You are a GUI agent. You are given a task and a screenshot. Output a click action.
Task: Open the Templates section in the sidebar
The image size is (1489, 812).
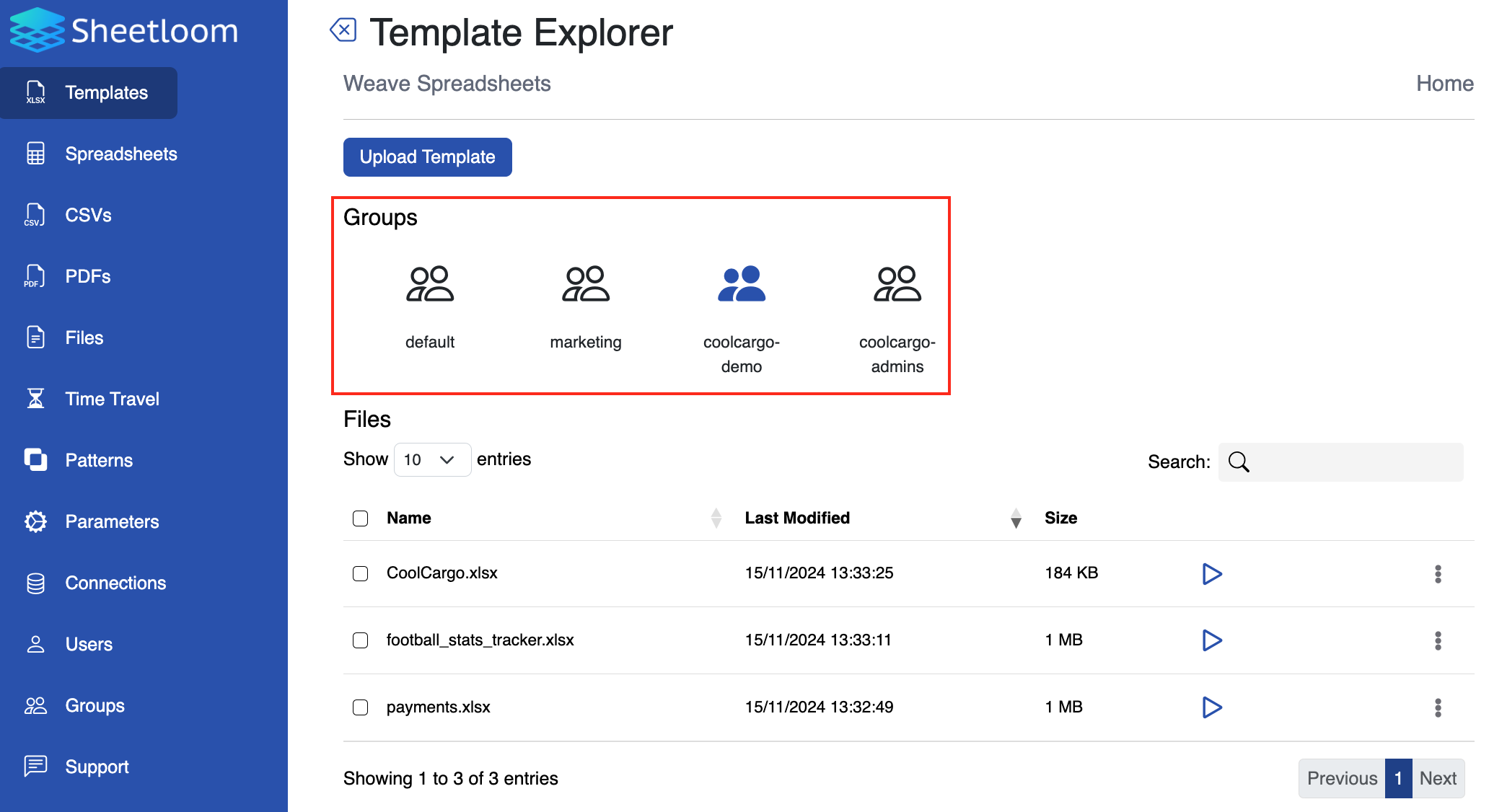pyautogui.click(x=106, y=92)
